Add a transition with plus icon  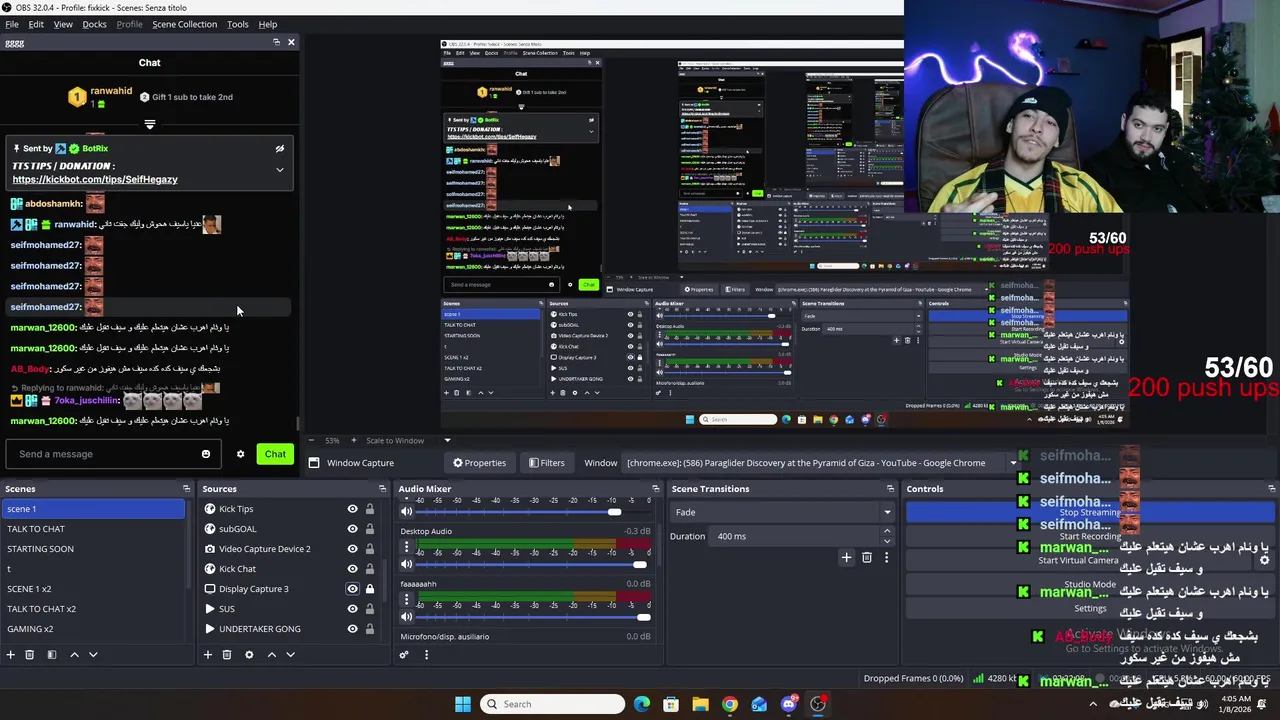pos(846,557)
